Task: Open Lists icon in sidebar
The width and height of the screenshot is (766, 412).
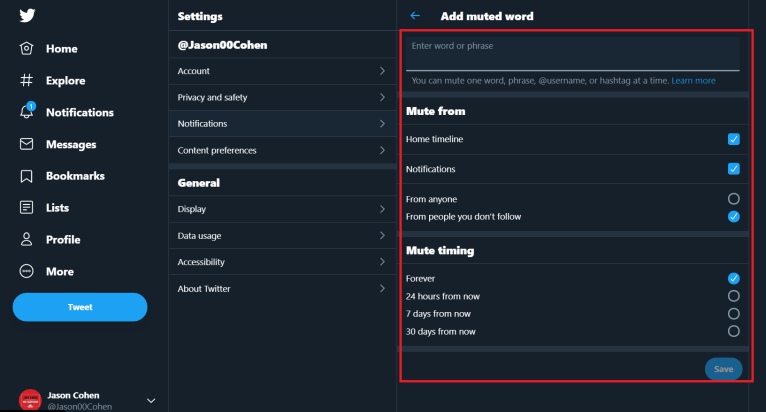Action: click(x=26, y=208)
